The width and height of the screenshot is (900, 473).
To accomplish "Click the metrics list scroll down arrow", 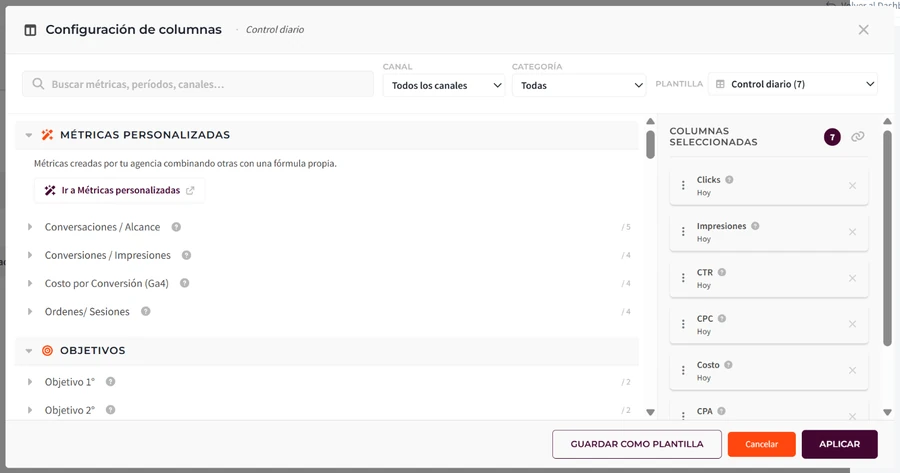I will point(650,412).
